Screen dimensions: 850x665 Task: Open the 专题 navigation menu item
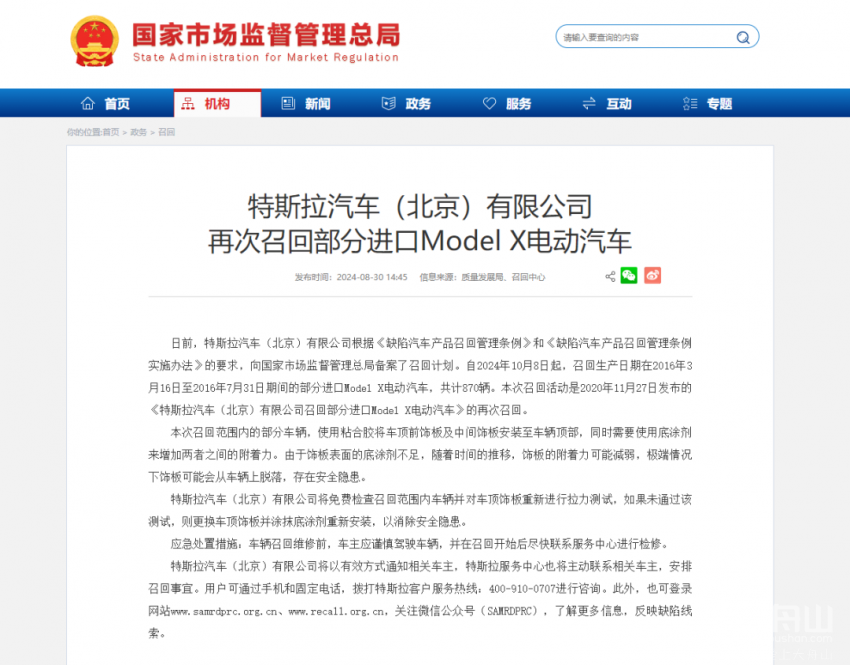click(708, 103)
